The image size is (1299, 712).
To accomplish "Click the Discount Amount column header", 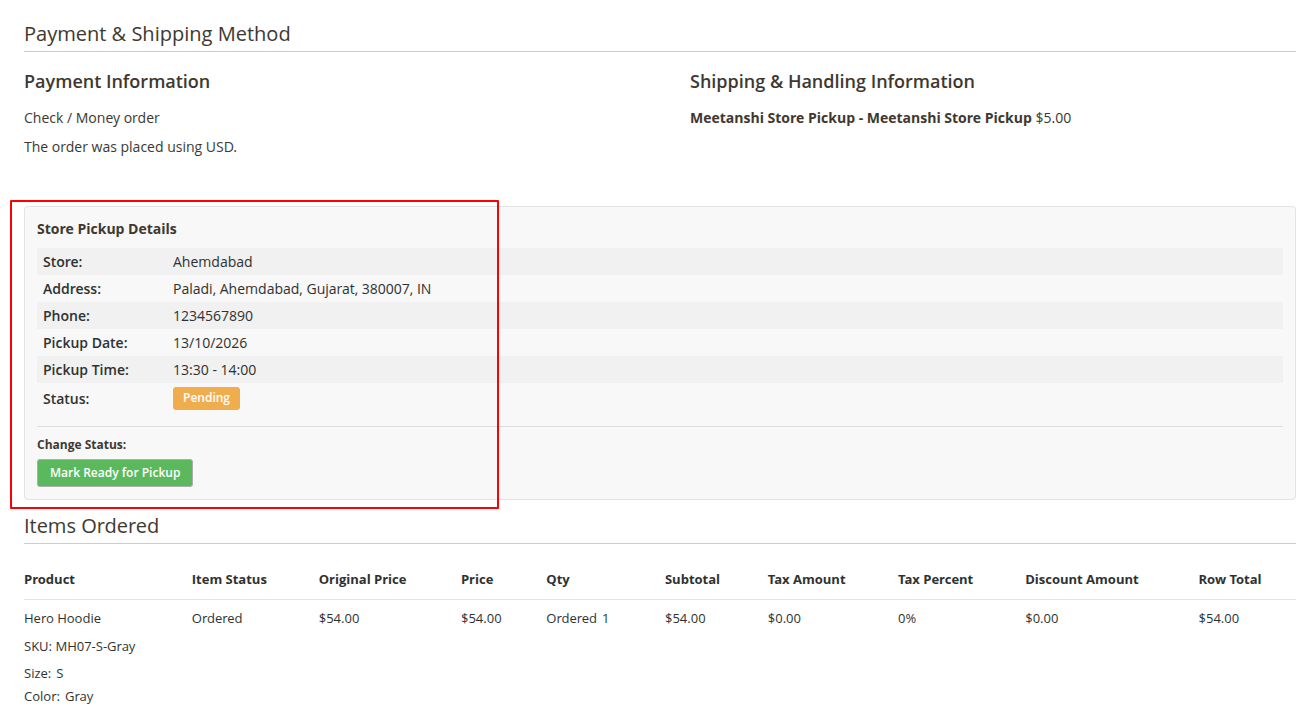I will 1081,580.
